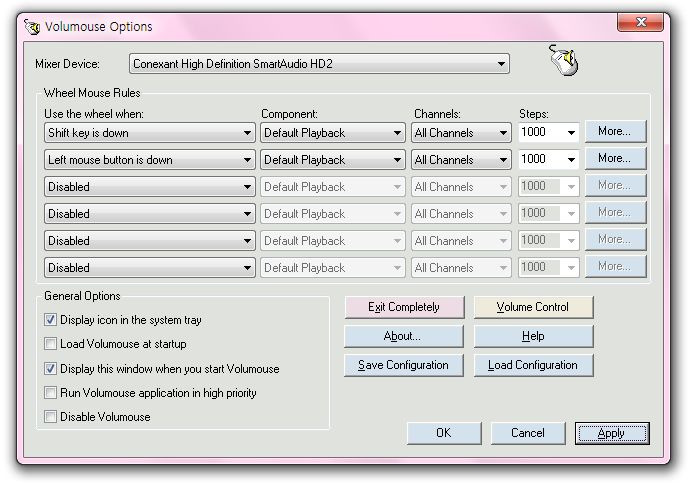Click the 'Volumouse Options' title text
This screenshot has width=689, height=483.
coord(98,26)
